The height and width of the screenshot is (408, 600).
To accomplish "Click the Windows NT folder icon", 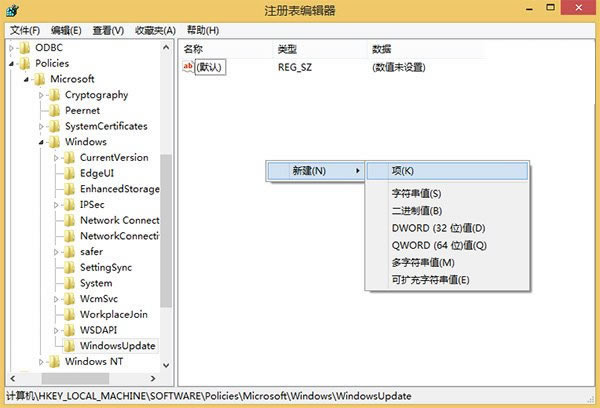I will pos(54,362).
